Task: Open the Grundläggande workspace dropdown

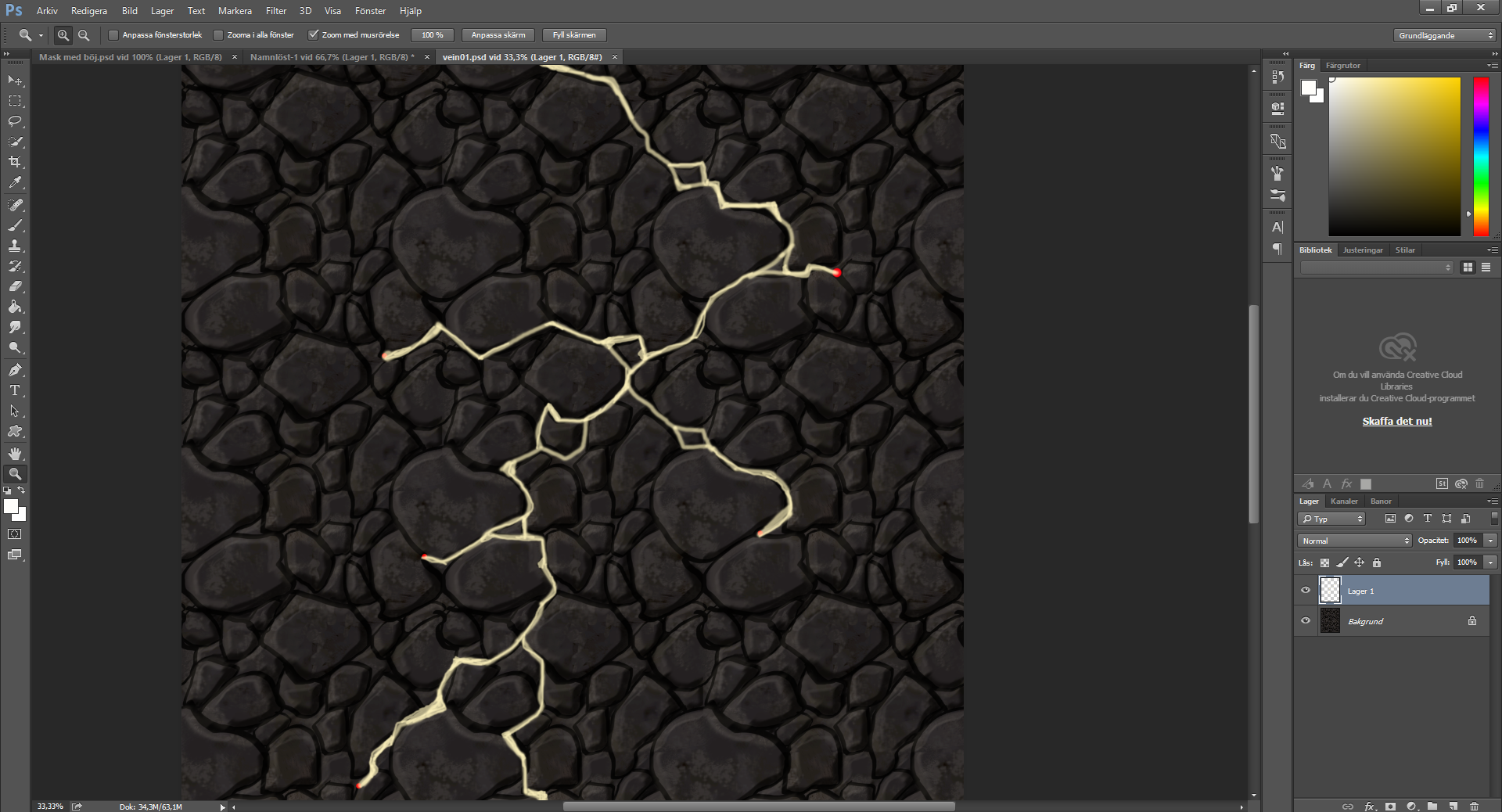Action: click(x=1444, y=35)
